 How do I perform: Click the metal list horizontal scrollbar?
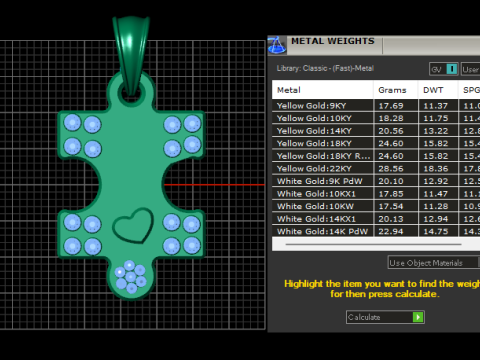point(373,244)
